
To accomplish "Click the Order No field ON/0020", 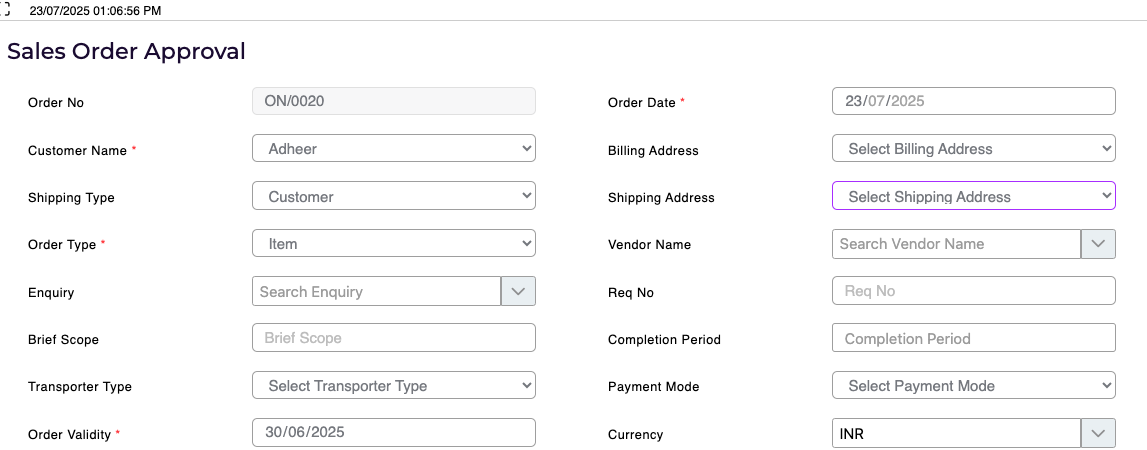I will pos(394,101).
